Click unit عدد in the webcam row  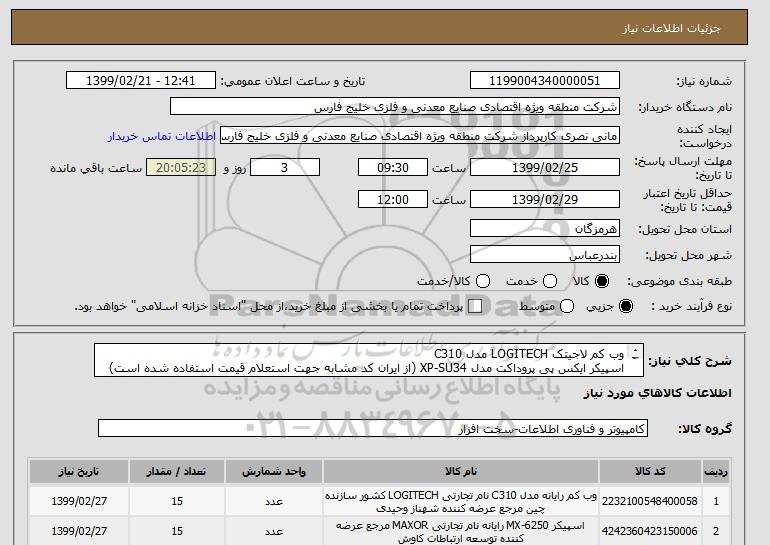pos(274,501)
